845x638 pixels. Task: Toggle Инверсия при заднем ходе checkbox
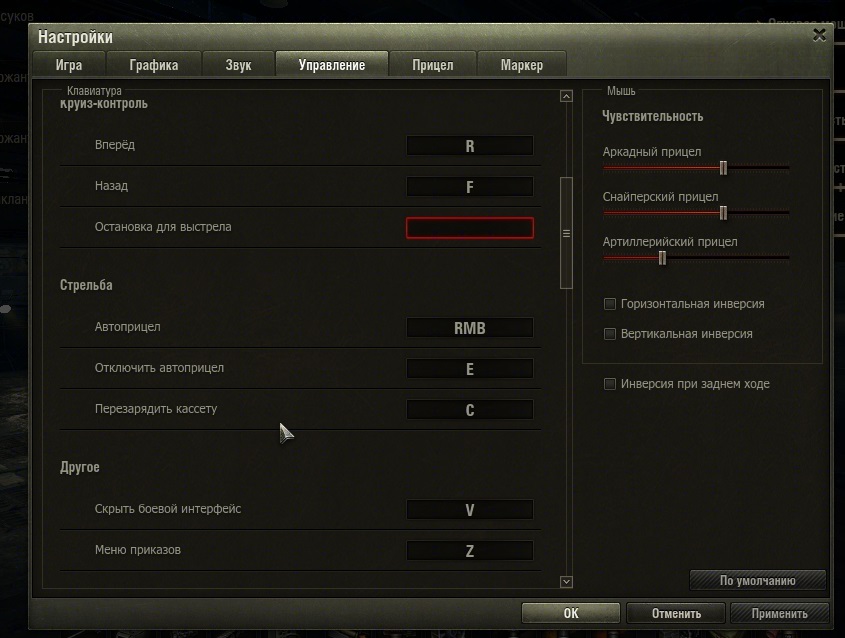click(610, 384)
